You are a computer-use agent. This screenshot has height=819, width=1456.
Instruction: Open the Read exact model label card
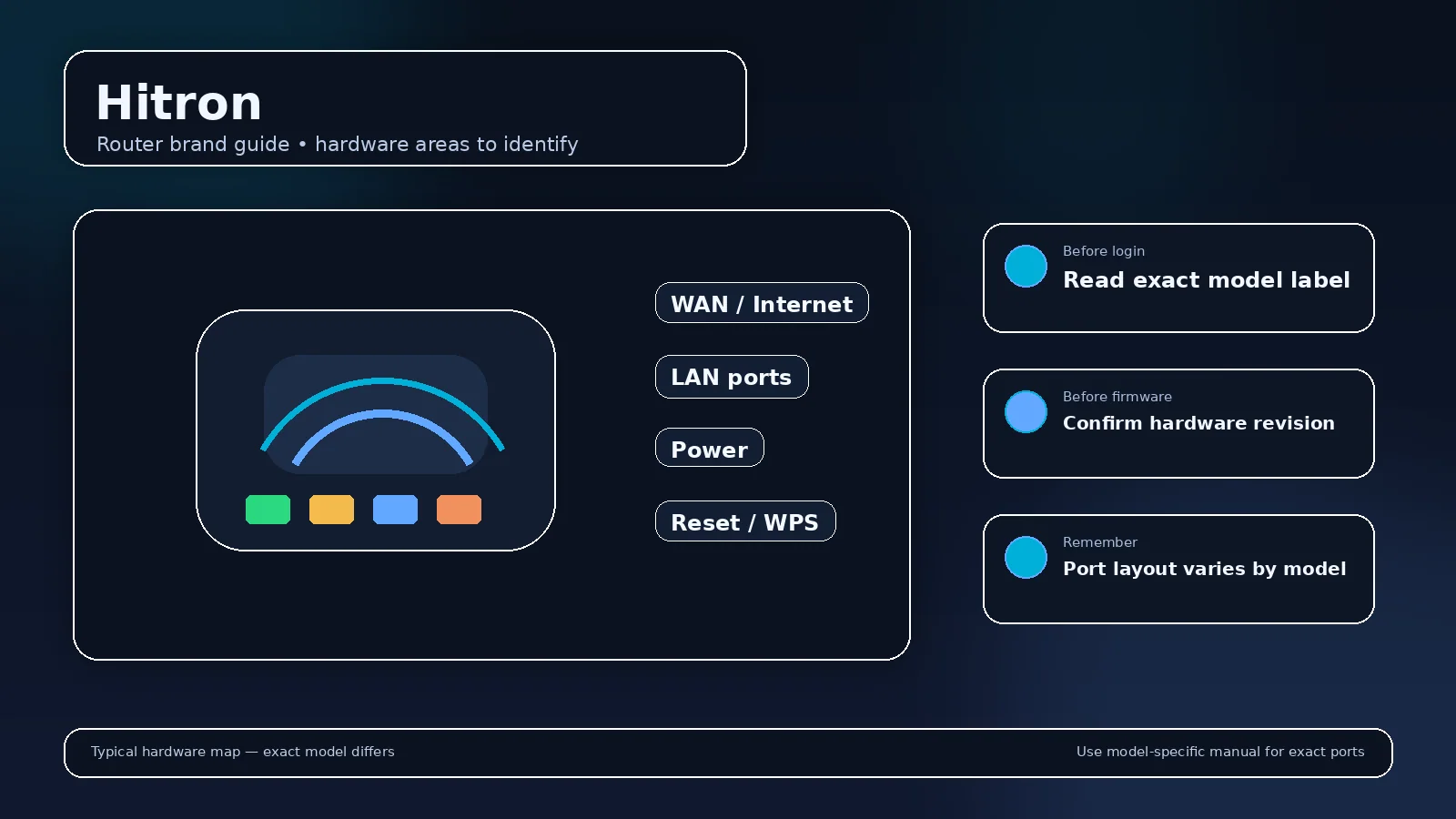tap(1178, 278)
